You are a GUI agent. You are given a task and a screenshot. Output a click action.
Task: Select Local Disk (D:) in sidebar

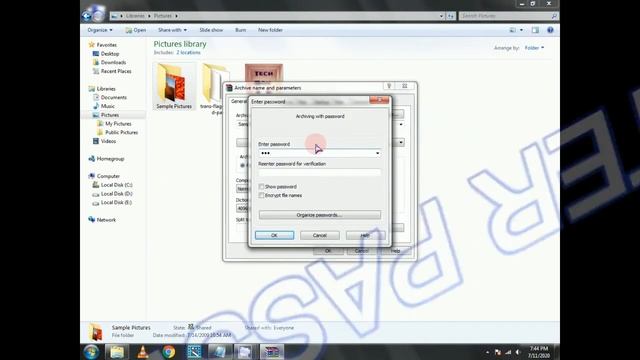point(116,194)
